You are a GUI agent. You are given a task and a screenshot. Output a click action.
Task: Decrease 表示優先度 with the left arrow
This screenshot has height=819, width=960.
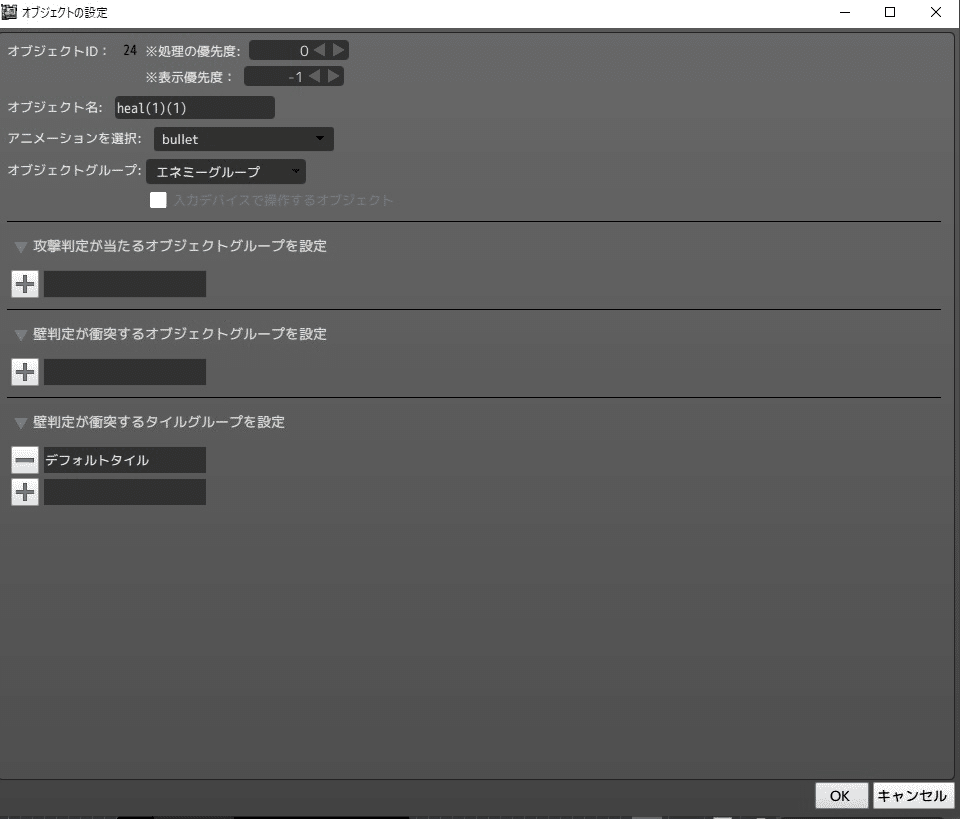[315, 76]
